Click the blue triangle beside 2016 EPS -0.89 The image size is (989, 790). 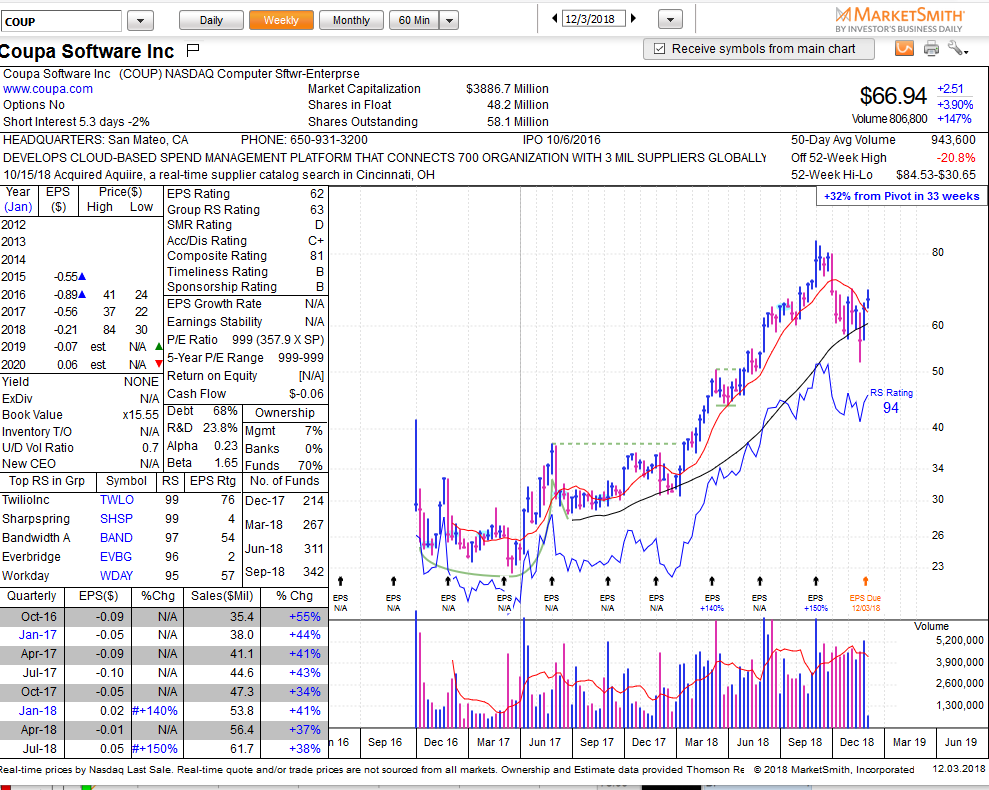(82, 294)
